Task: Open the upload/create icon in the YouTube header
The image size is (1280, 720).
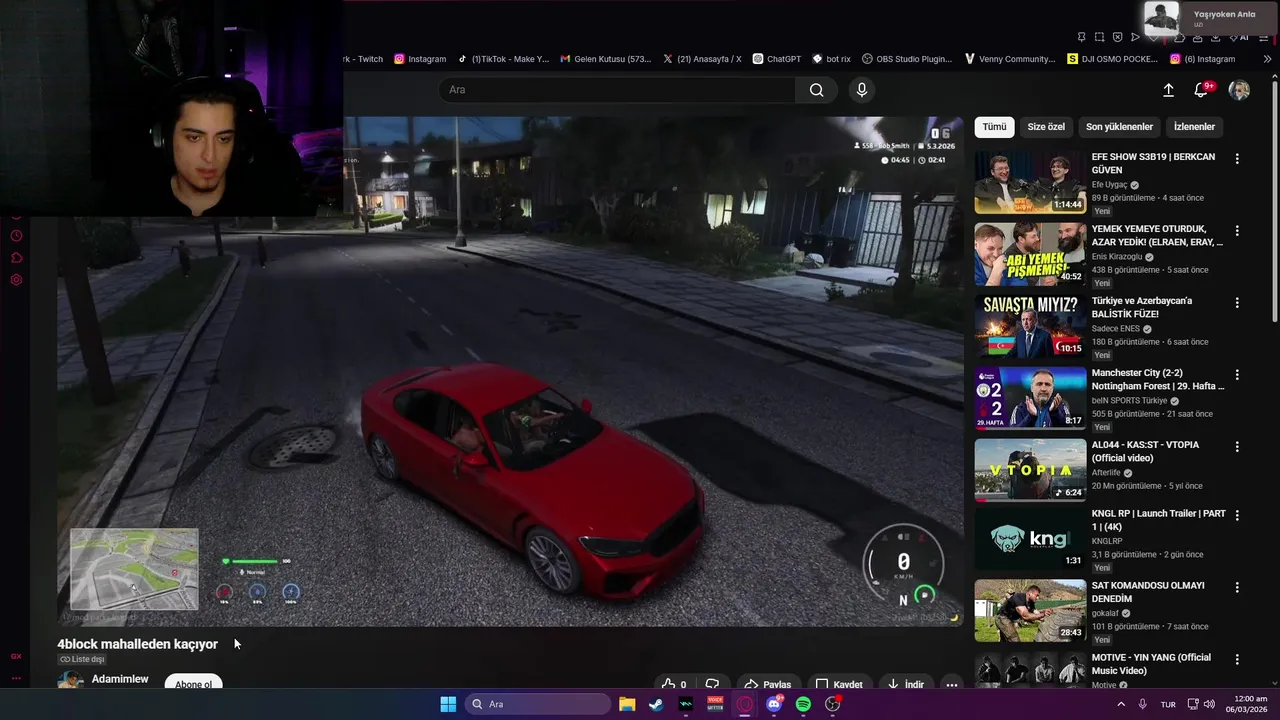Action: [1168, 90]
